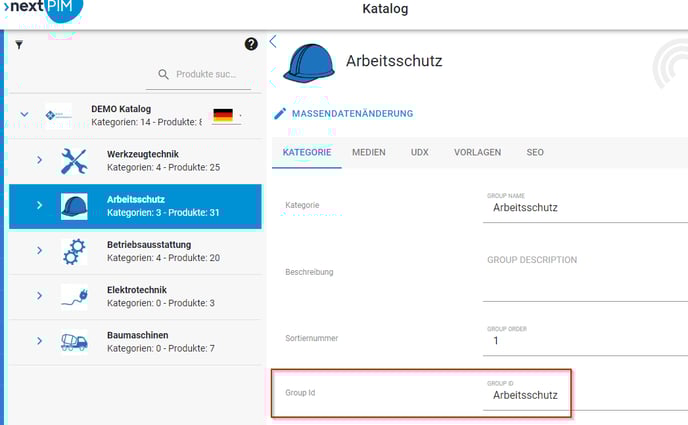Go to the VORLAGEN tab
This screenshot has width=688, height=425.
click(477, 152)
